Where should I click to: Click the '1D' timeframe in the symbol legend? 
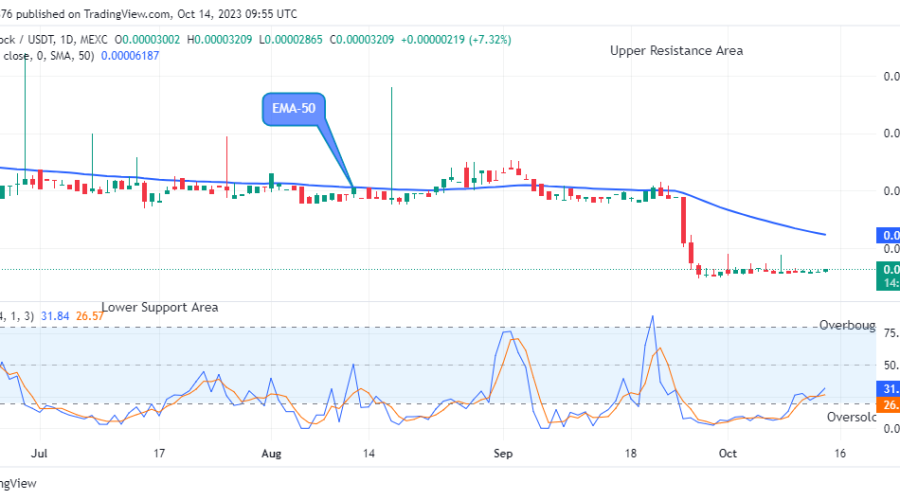[67, 40]
